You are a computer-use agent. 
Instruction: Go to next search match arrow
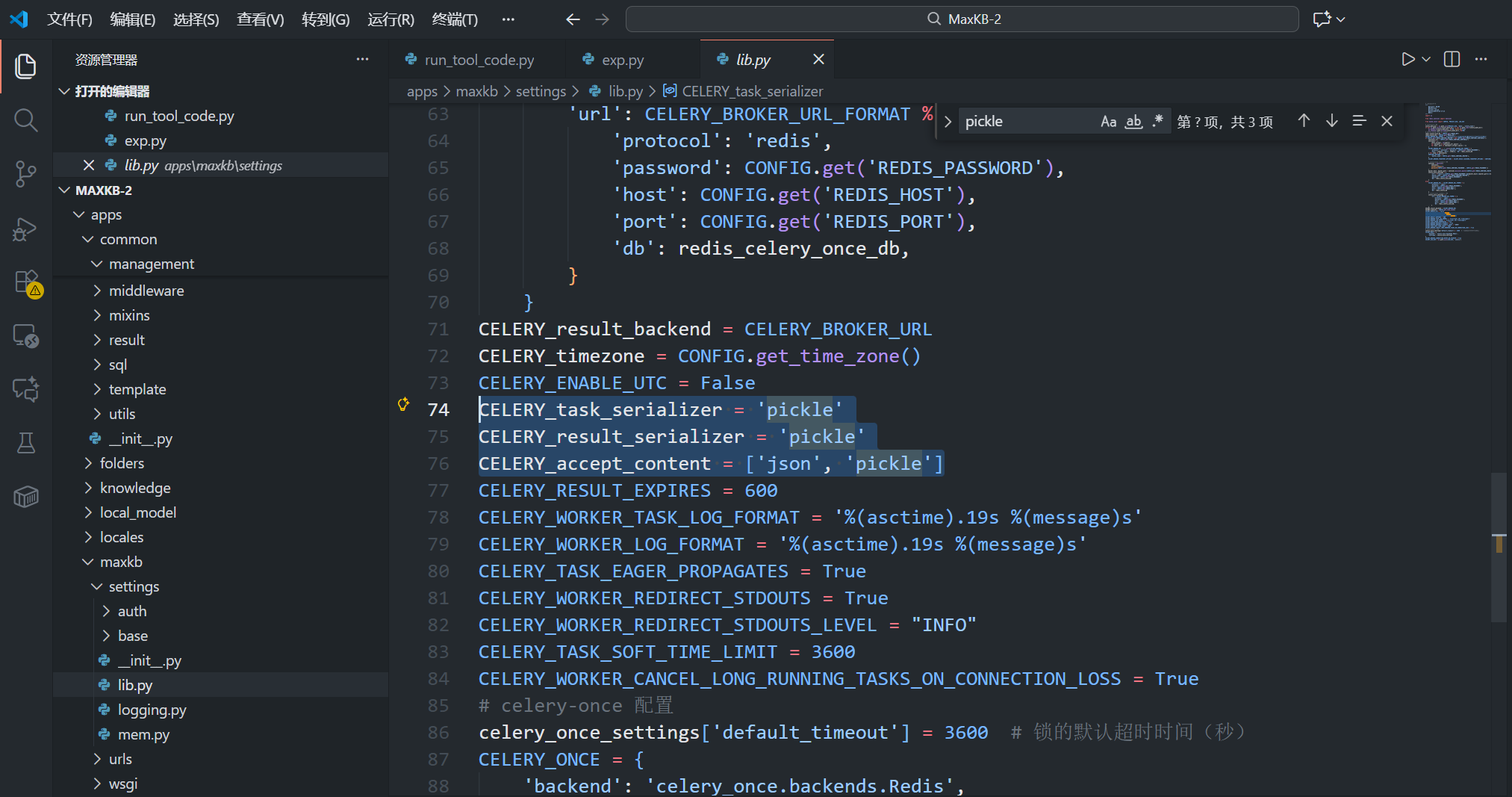pyautogui.click(x=1331, y=121)
